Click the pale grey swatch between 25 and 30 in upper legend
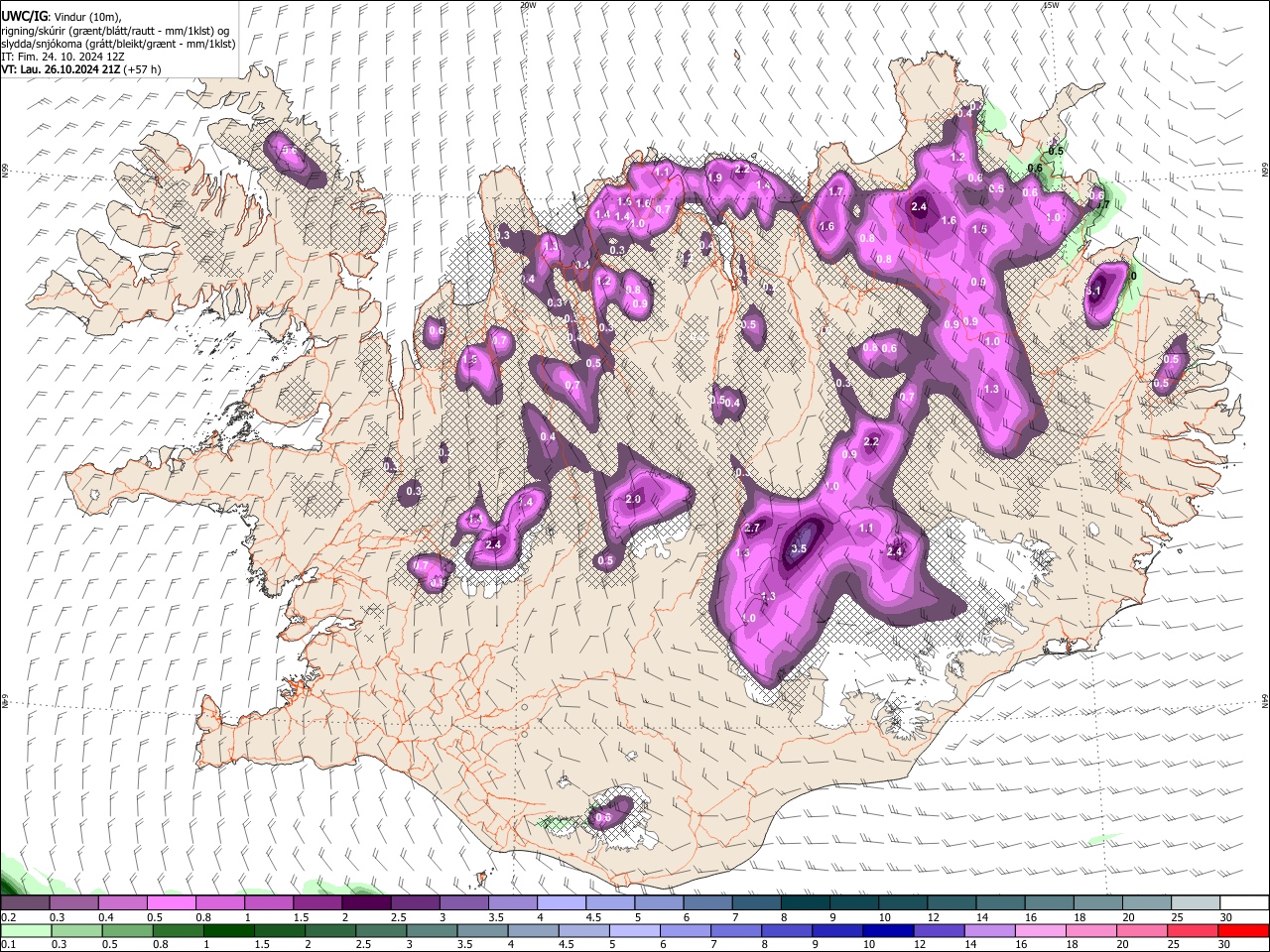 [x=1196, y=903]
